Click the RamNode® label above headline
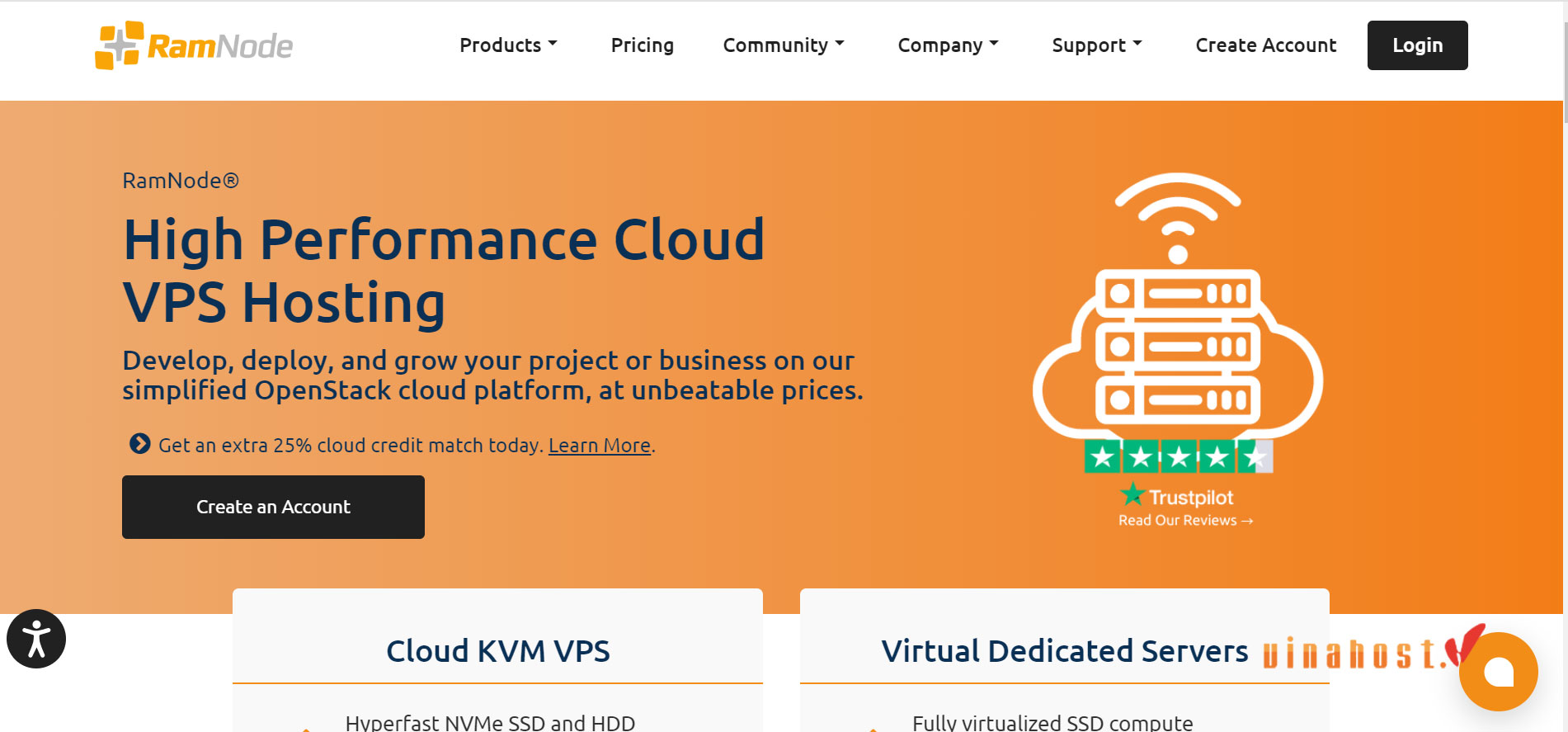Screen dimensions: 1568x732 coord(181,181)
